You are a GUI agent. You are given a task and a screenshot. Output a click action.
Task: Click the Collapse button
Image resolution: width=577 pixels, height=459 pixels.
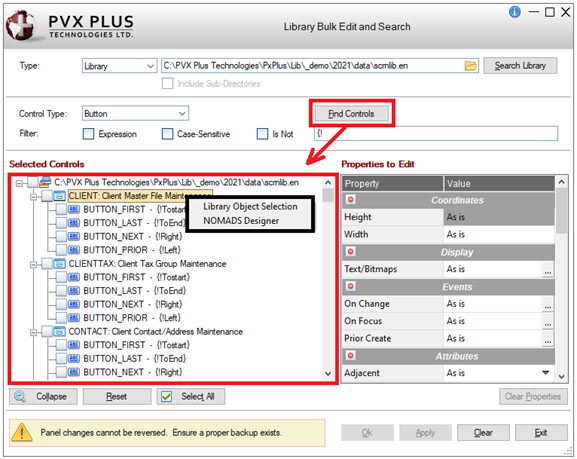click(43, 396)
